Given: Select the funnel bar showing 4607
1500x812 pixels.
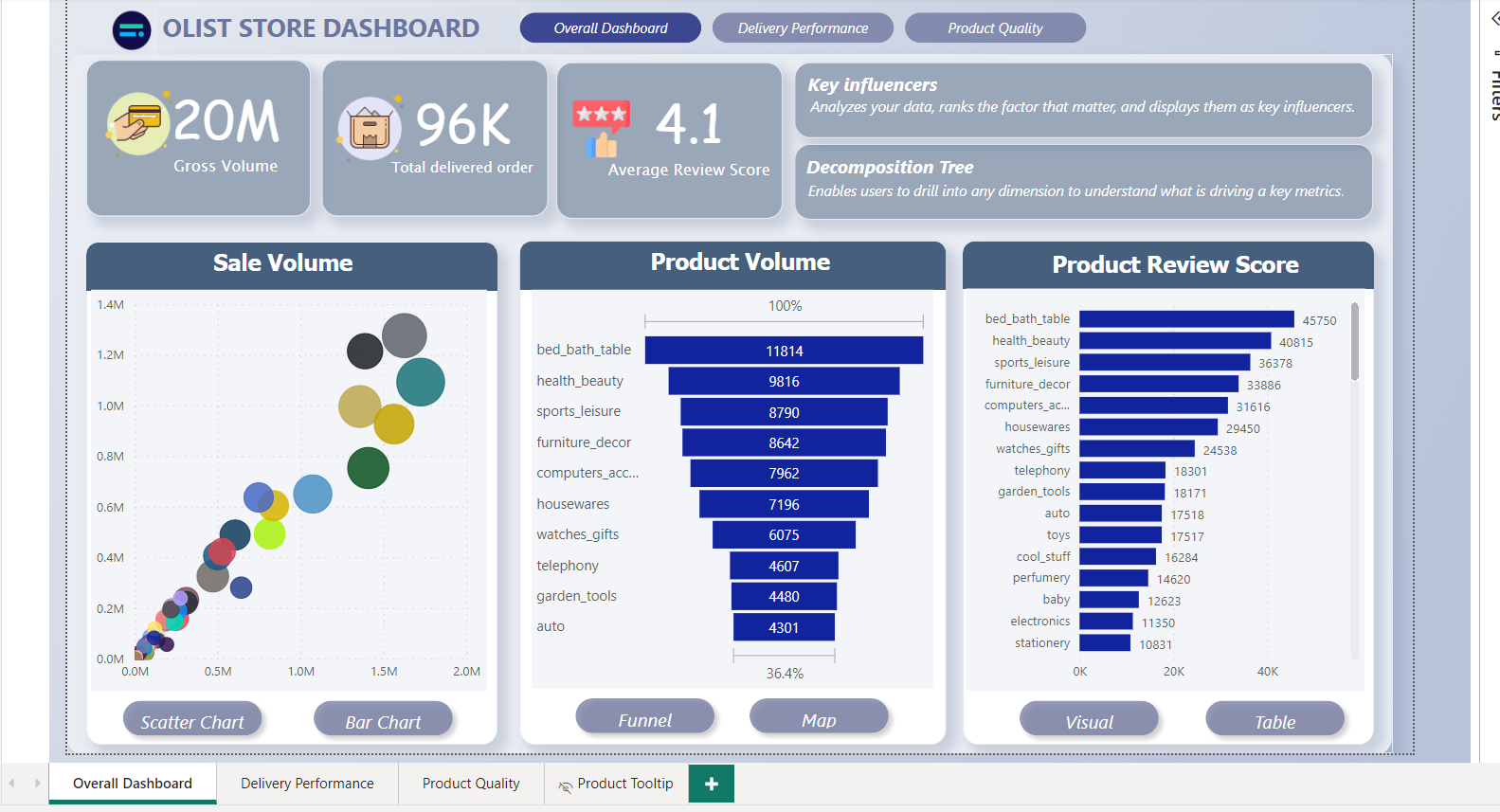Looking at the screenshot, I should click(x=784, y=566).
